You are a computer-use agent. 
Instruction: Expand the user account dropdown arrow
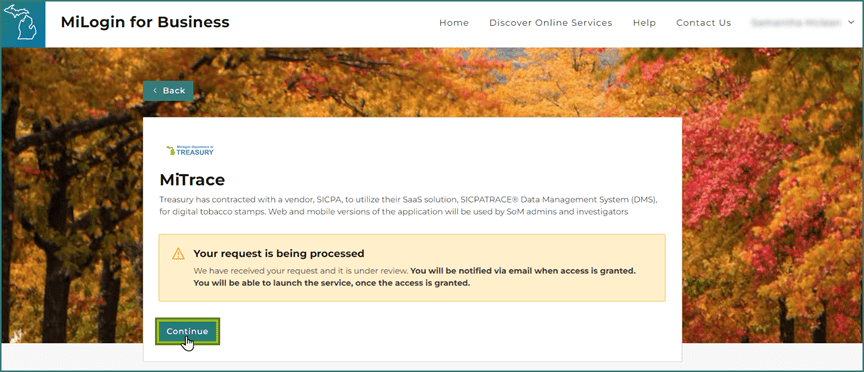coord(851,23)
